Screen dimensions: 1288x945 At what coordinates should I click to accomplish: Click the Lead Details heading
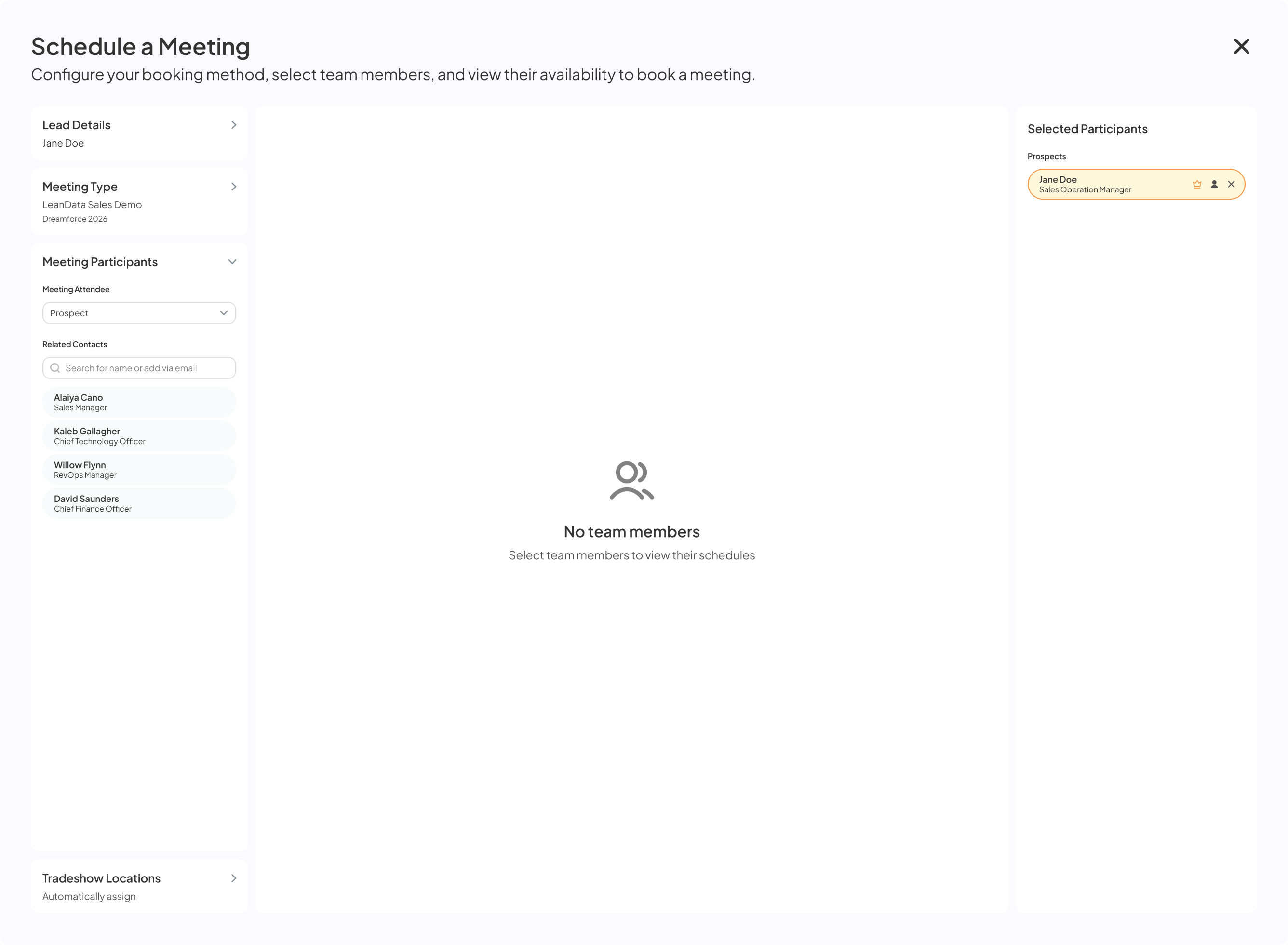click(76, 125)
